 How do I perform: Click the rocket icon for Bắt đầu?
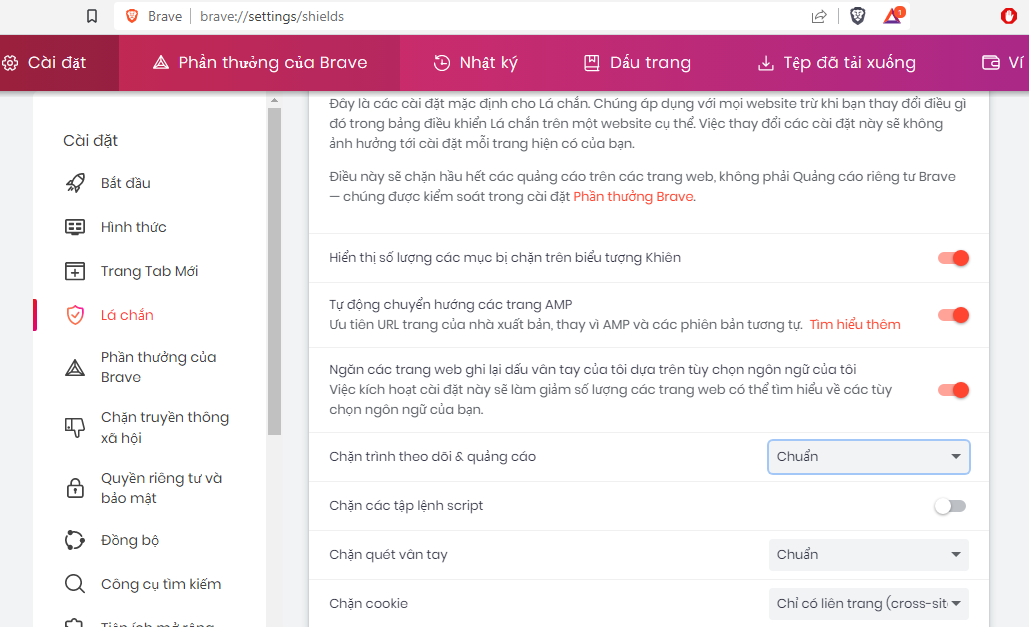[x=75, y=183]
